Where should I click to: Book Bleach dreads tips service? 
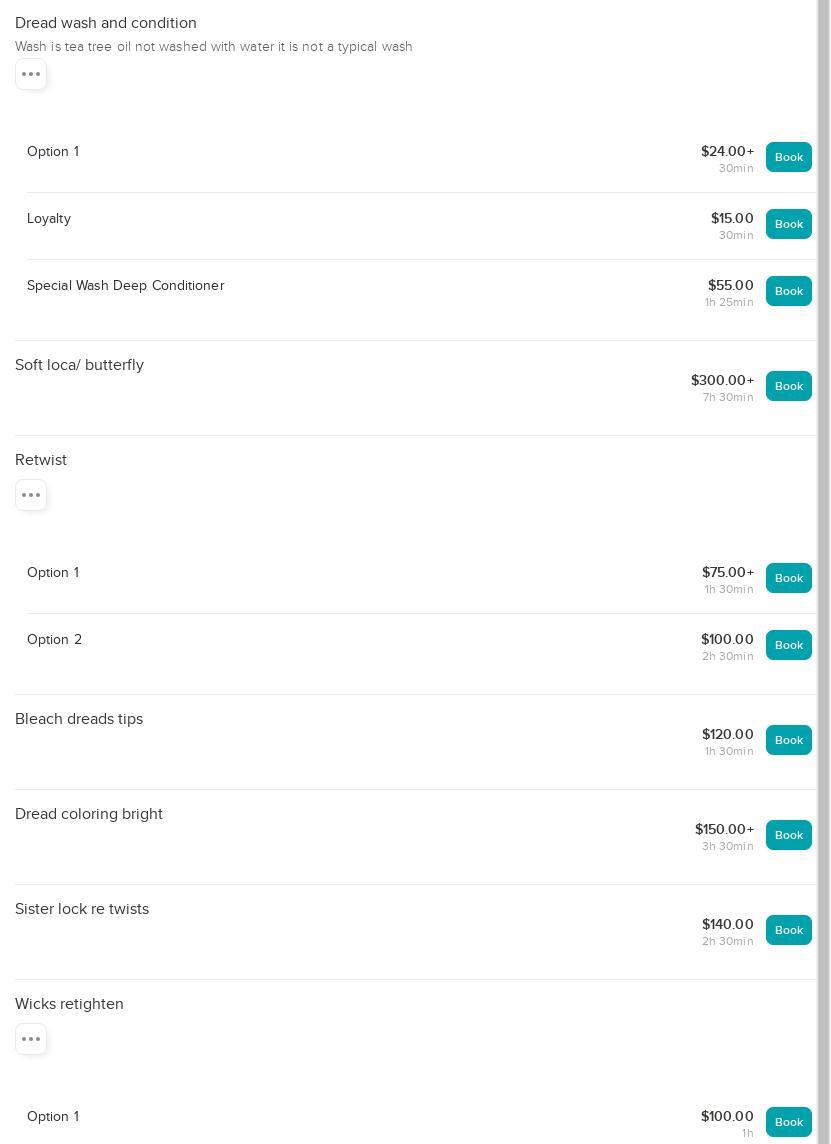pos(788,740)
